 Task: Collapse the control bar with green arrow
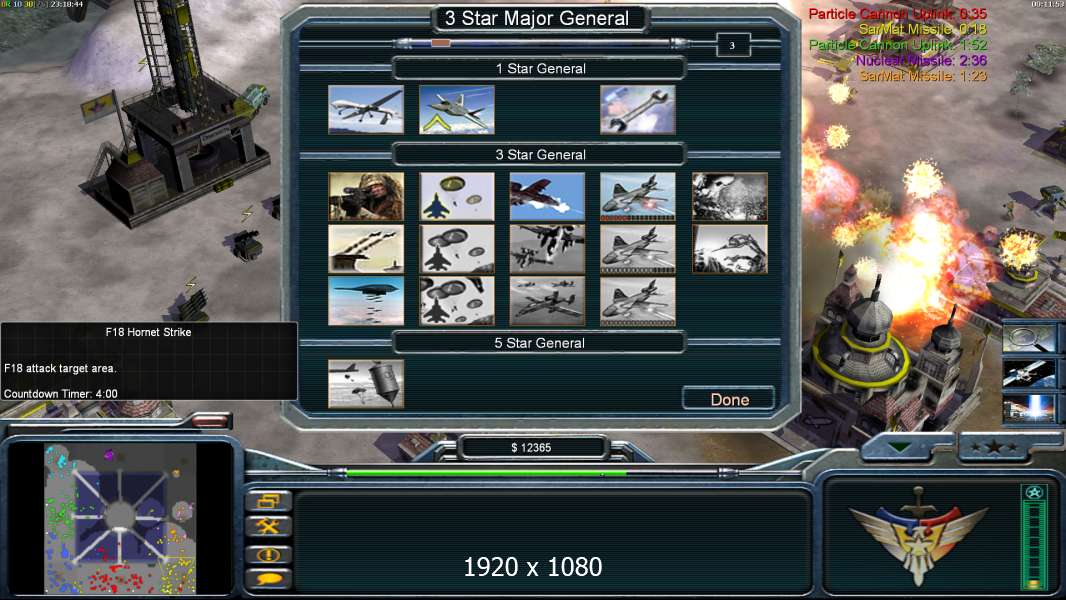pyautogui.click(x=899, y=447)
